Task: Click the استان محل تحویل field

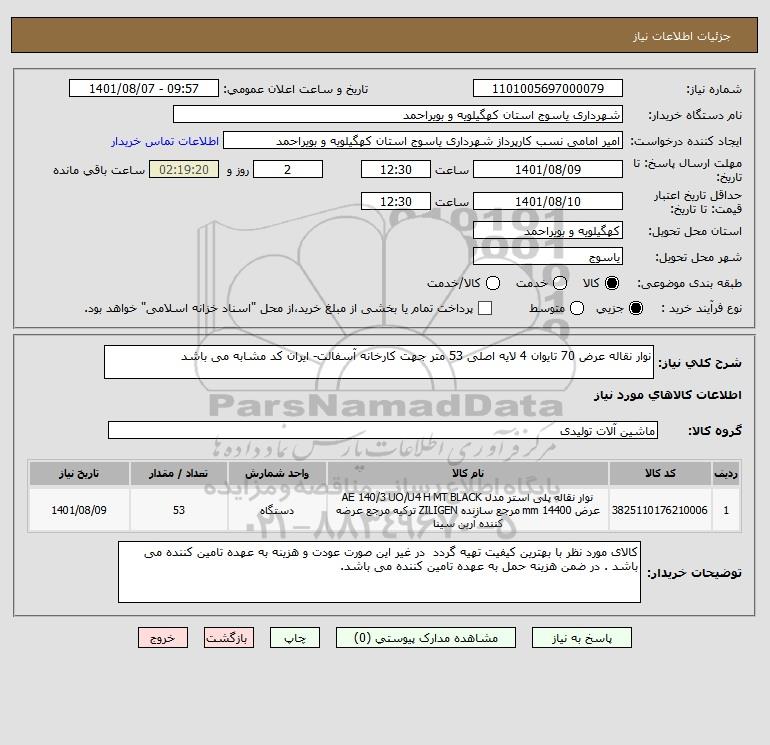Action: tap(548, 230)
